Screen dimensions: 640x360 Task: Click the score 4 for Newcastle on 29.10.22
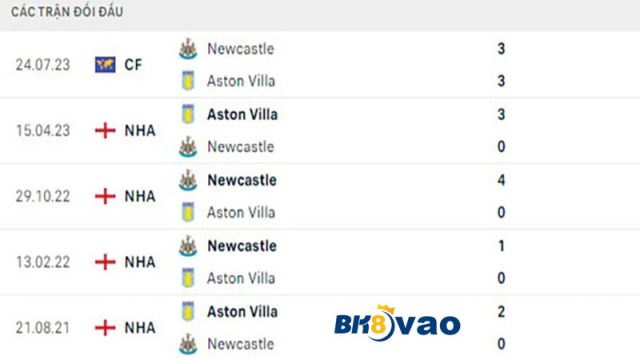pyautogui.click(x=501, y=180)
